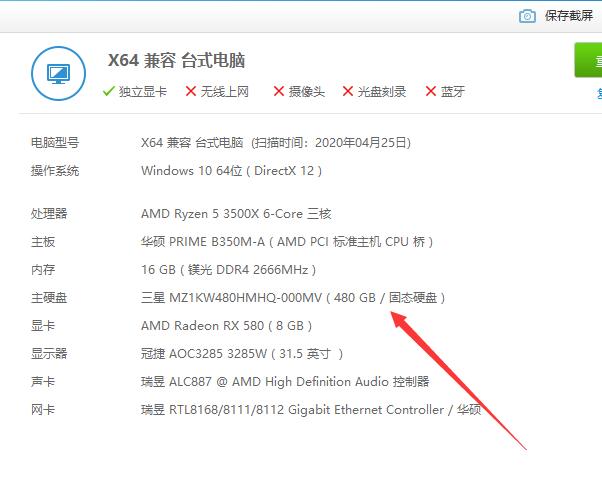Click the Windows 10 64位 value
This screenshot has width=602, height=500.
232,171
